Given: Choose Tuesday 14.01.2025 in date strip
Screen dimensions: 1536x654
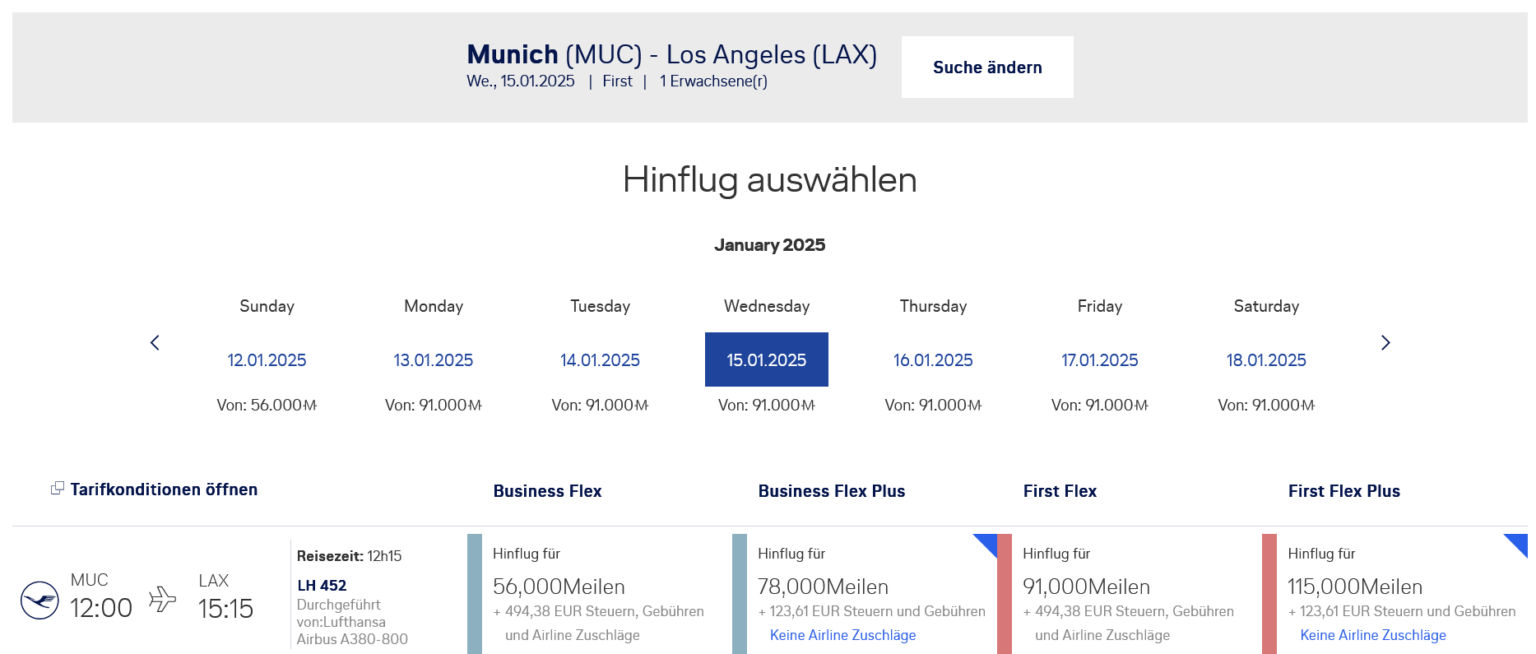Looking at the screenshot, I should point(600,360).
